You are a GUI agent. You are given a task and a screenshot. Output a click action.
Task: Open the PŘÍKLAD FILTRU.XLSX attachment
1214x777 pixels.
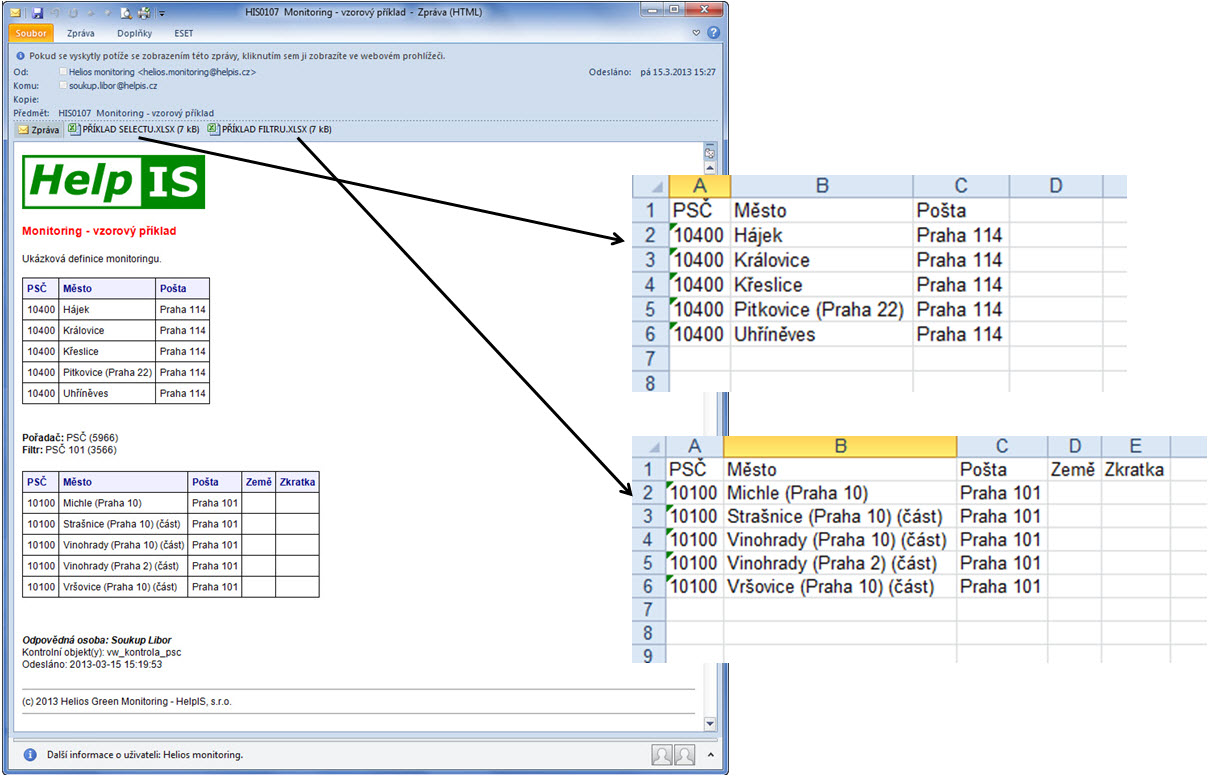click(x=270, y=129)
